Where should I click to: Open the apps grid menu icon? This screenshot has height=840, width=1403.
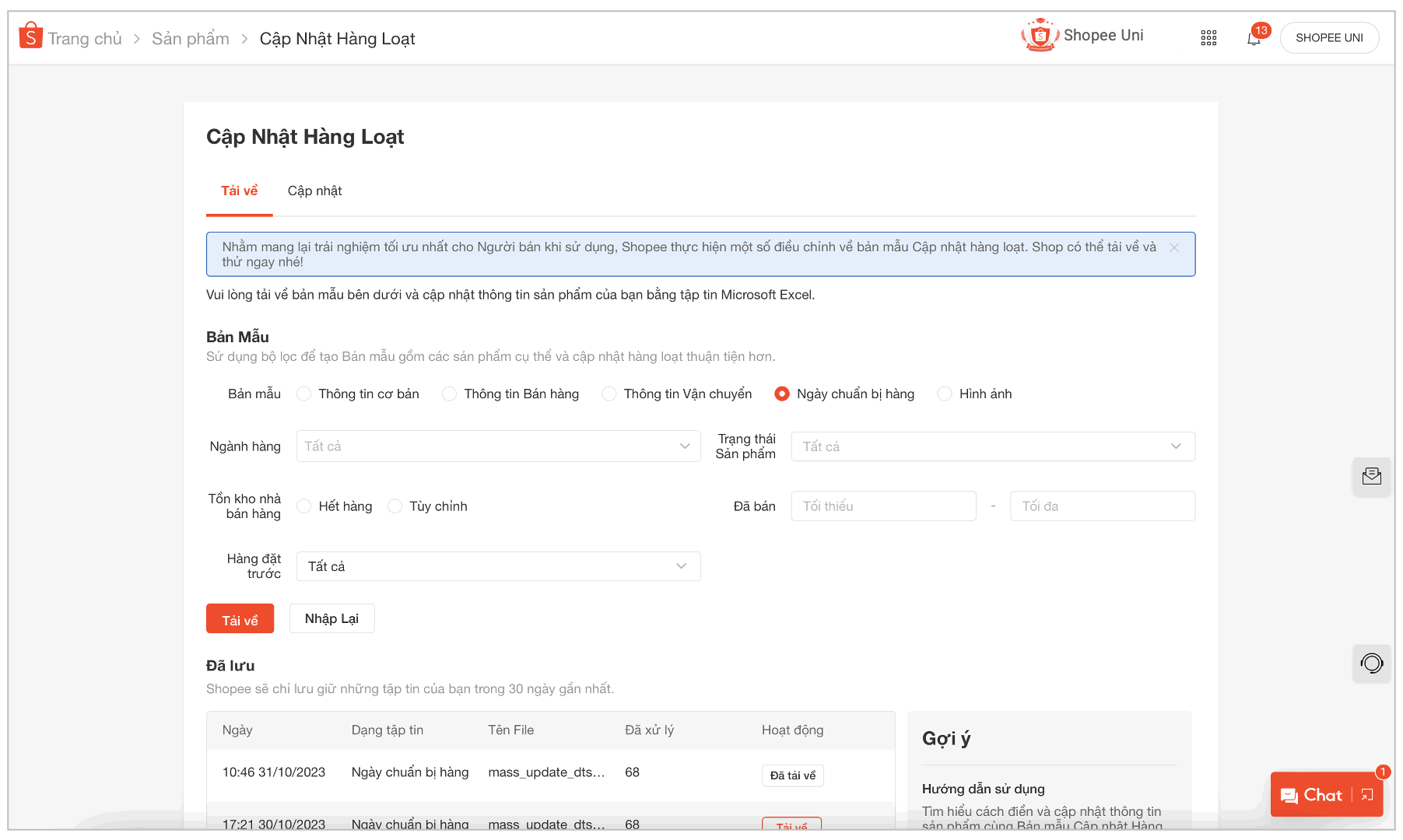pyautogui.click(x=1208, y=38)
